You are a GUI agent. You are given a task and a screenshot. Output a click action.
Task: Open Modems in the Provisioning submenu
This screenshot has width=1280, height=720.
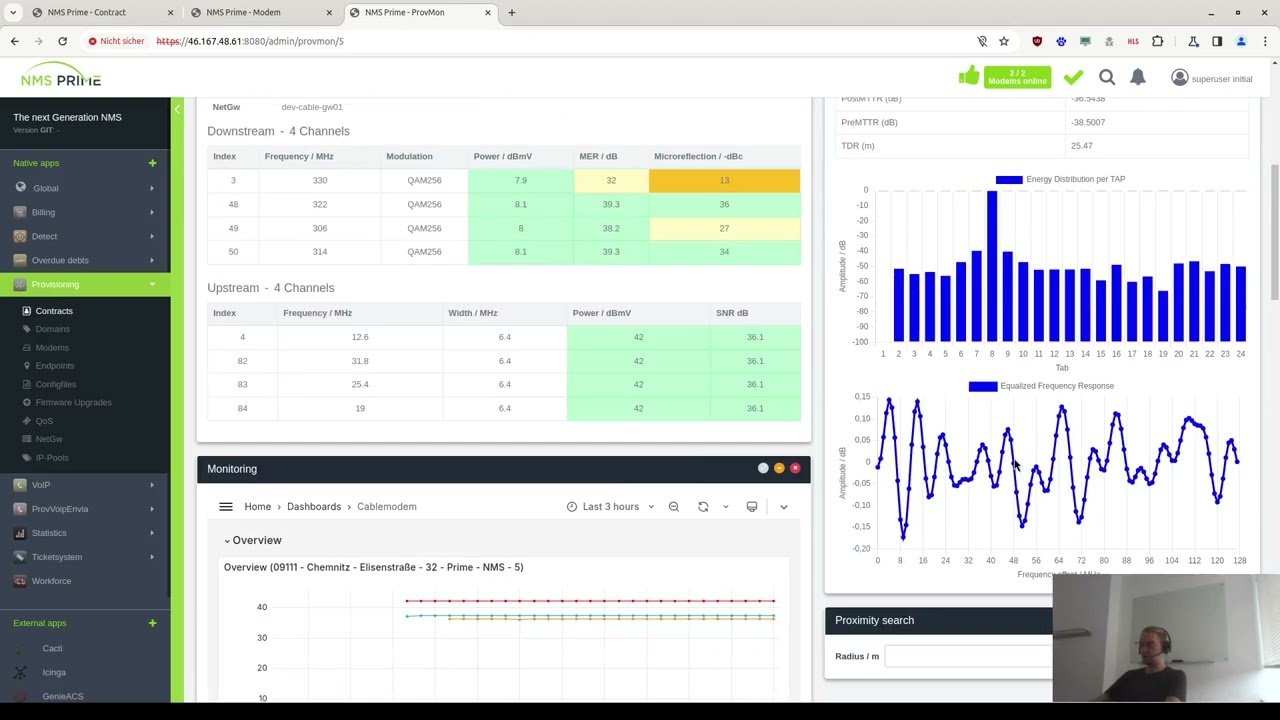[x=52, y=348]
